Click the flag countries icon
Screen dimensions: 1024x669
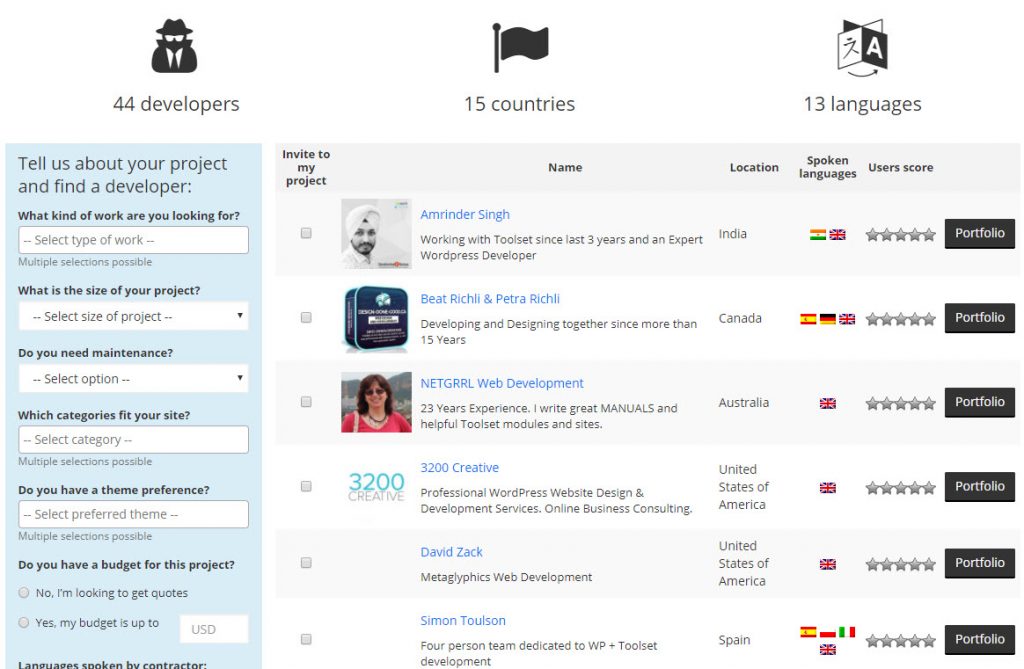click(x=520, y=46)
